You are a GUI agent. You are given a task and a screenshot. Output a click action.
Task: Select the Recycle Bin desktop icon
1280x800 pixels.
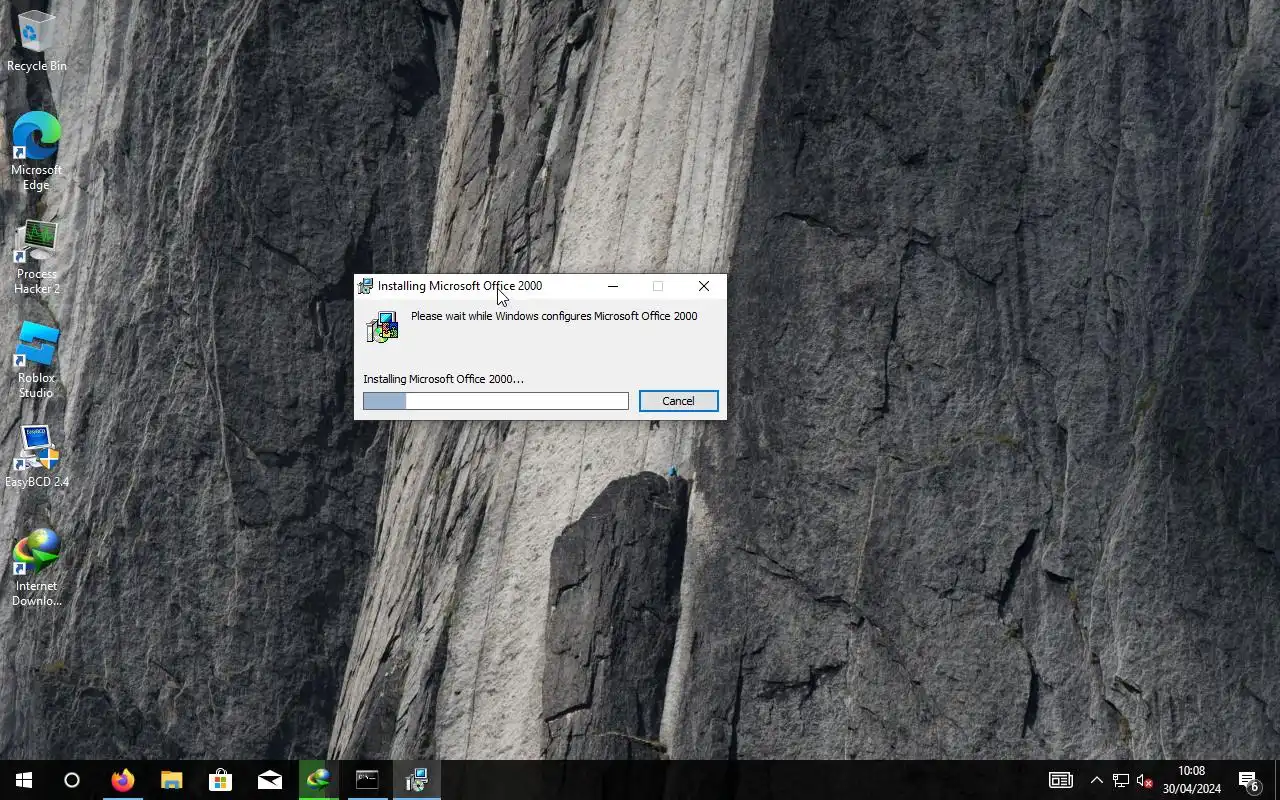(x=37, y=41)
